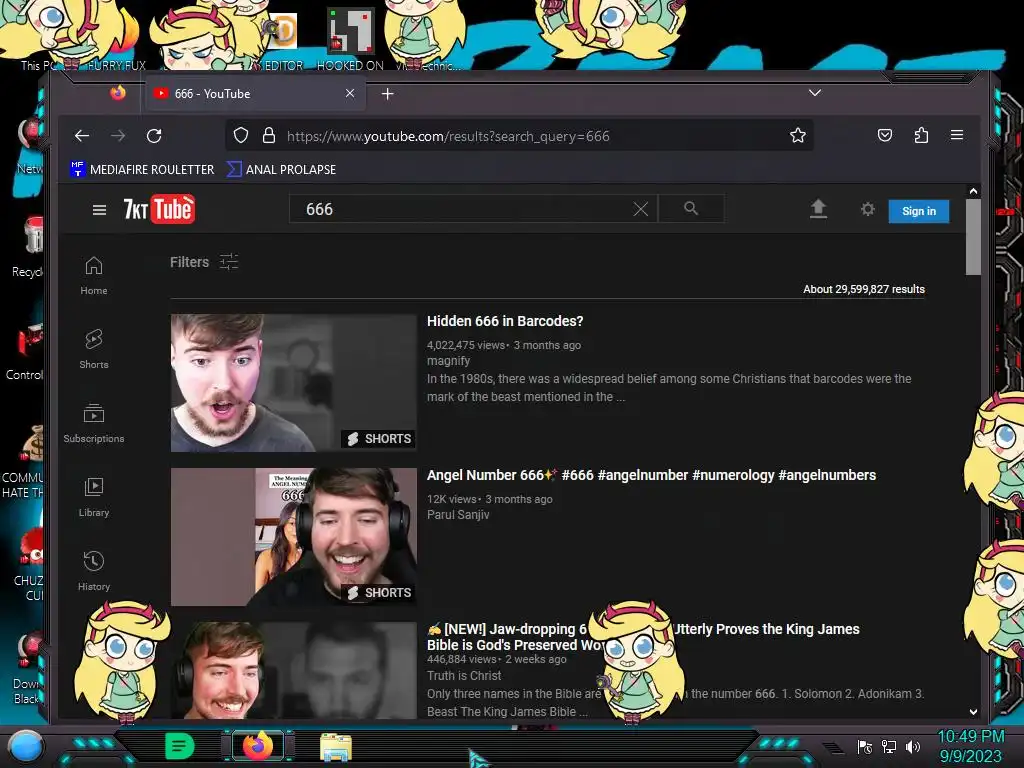Close the '666 - YouTube' tab
Screen dimensions: 1024x768
(x=350, y=93)
